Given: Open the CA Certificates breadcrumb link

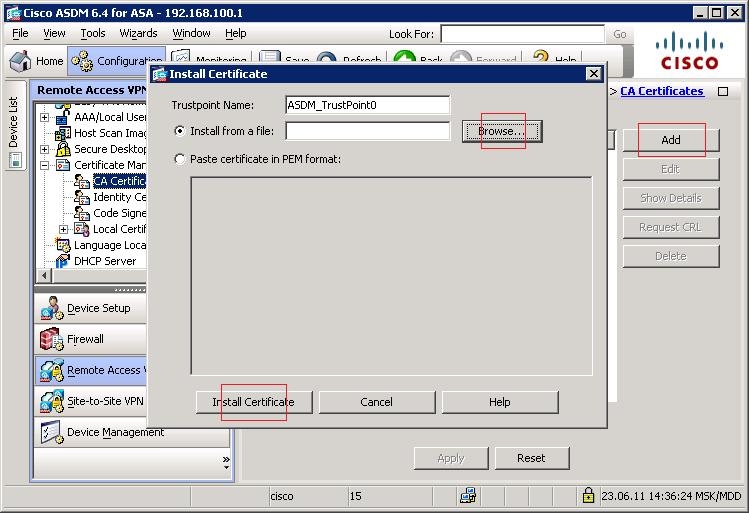Looking at the screenshot, I should tap(662, 91).
